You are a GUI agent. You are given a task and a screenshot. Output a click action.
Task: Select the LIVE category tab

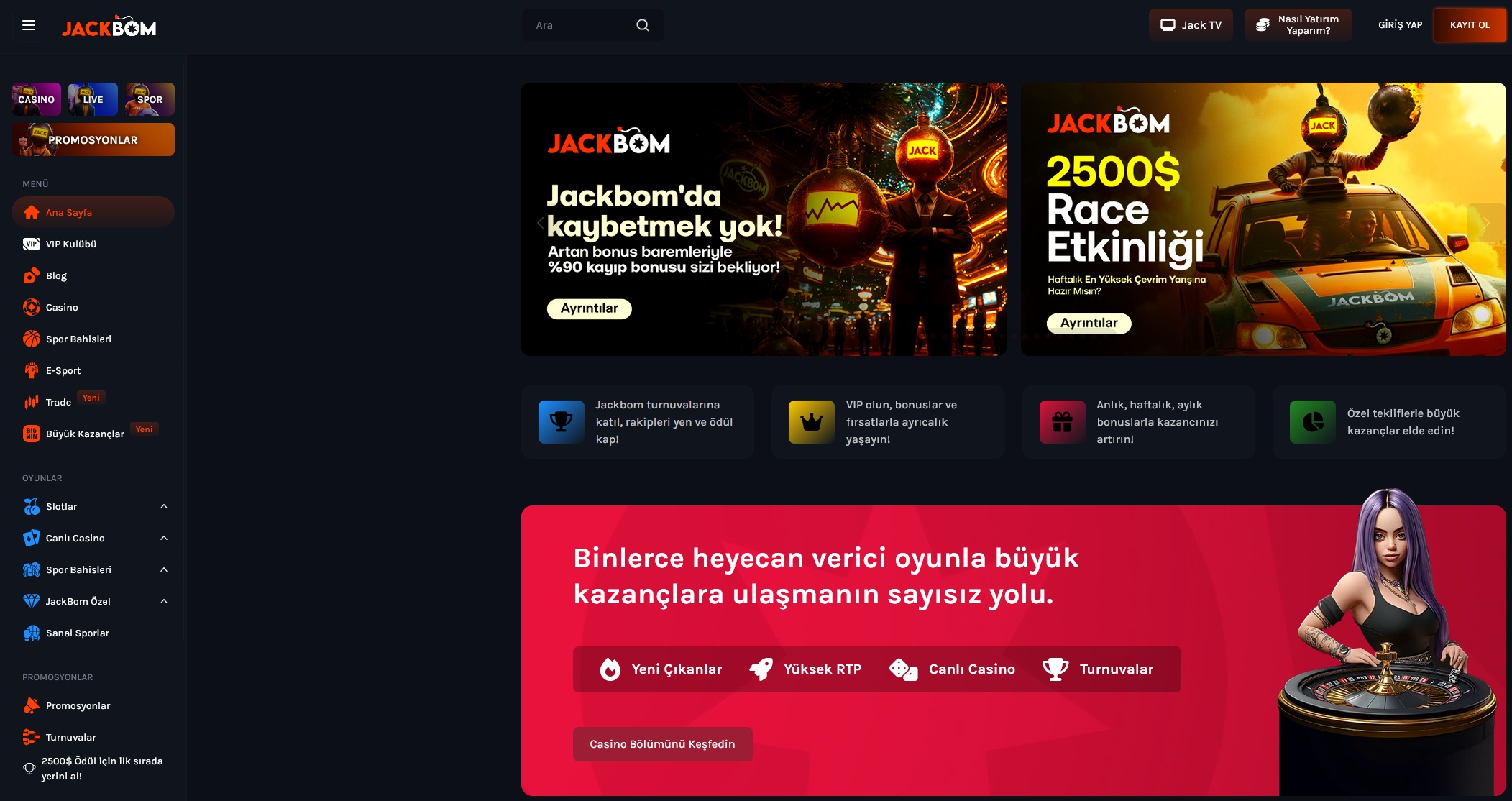point(93,99)
